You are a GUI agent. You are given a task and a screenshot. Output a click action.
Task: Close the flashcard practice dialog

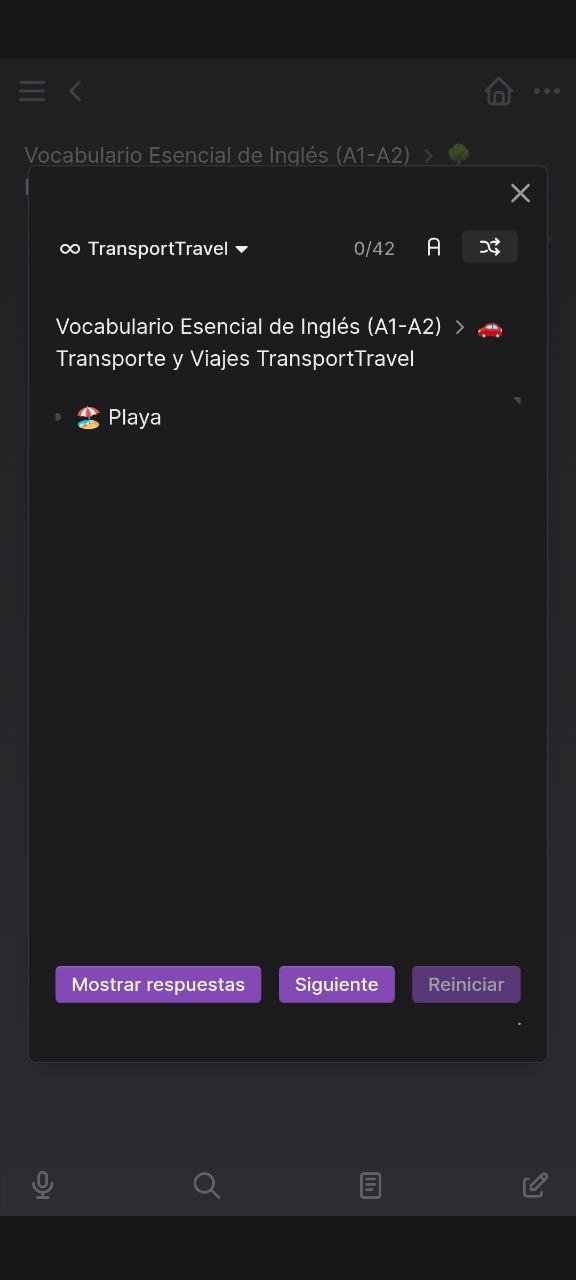tap(520, 193)
